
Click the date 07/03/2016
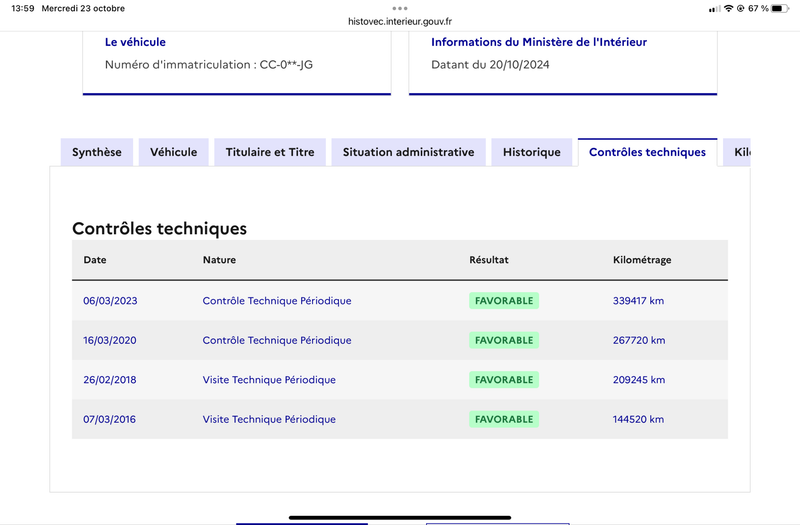pyautogui.click(x=109, y=419)
